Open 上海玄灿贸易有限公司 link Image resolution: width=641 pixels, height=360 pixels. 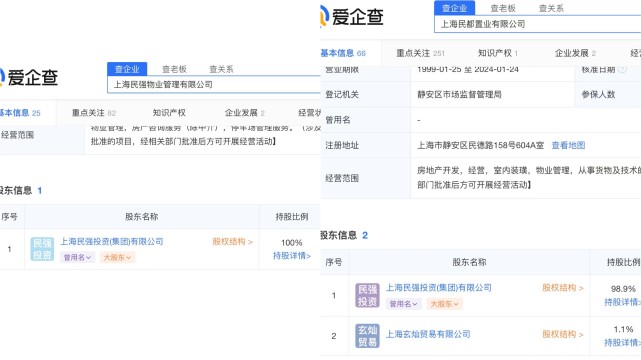(428, 334)
